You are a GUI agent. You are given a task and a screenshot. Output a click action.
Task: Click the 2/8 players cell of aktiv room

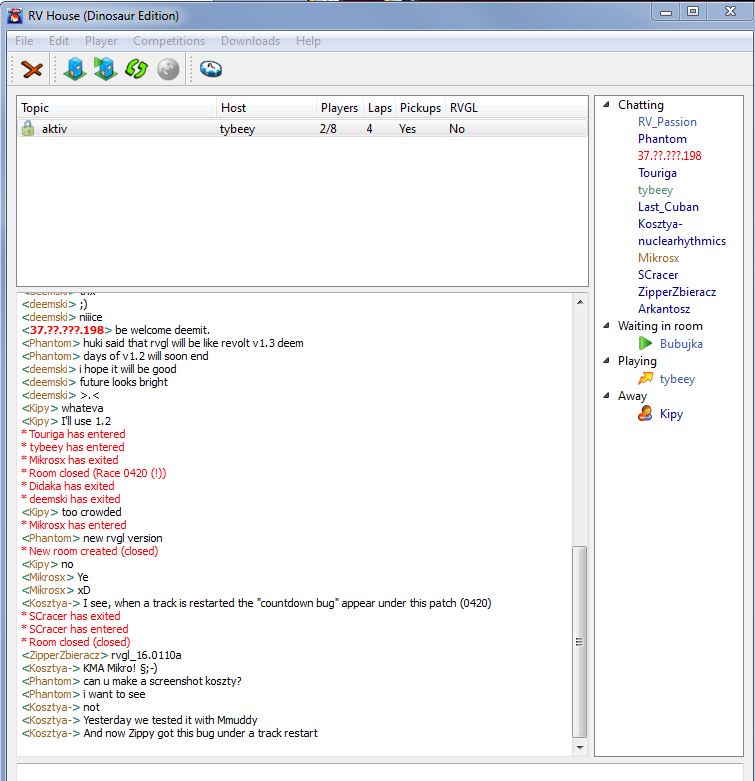(328, 129)
